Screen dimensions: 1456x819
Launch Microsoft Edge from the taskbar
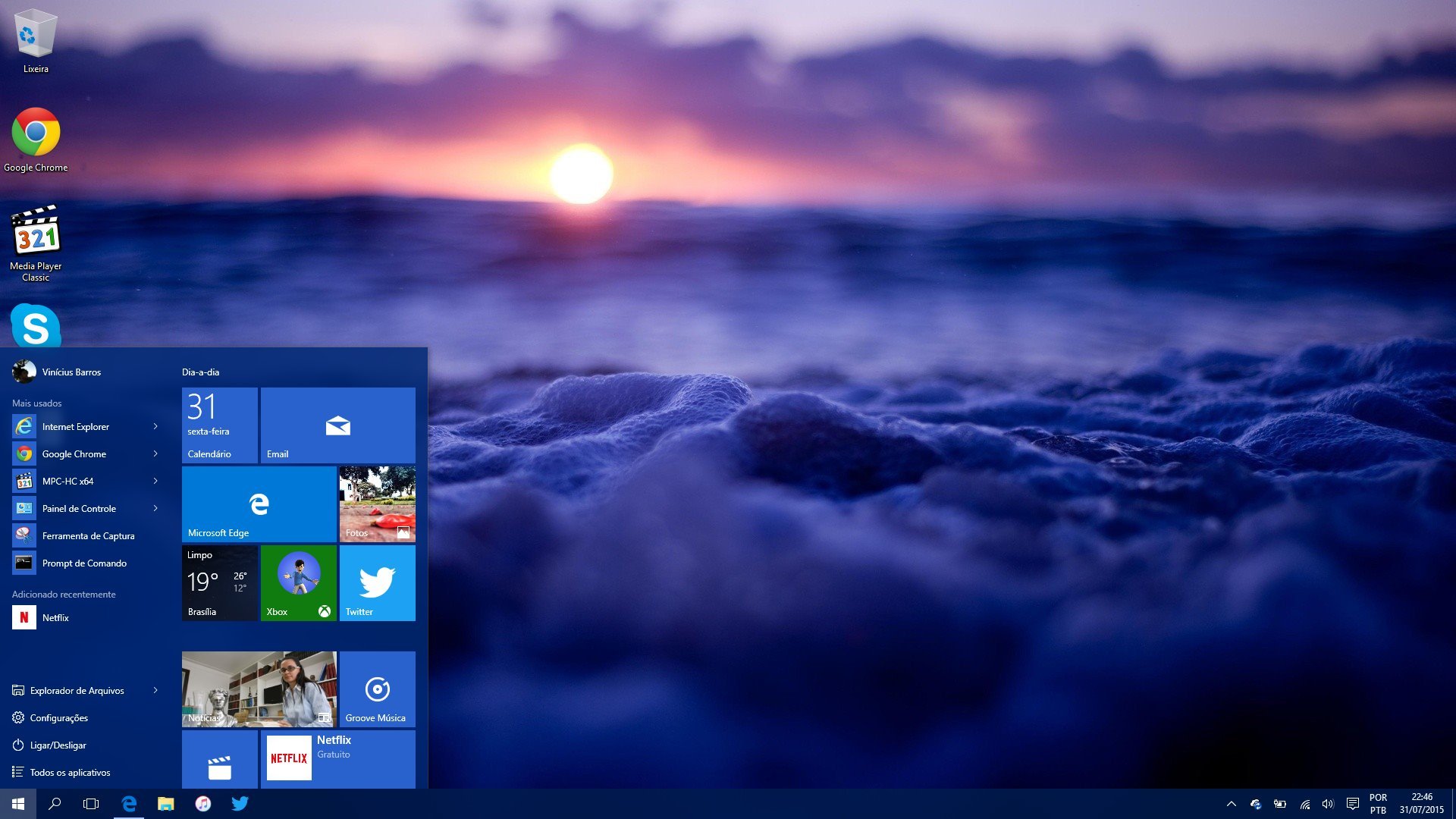(x=129, y=804)
